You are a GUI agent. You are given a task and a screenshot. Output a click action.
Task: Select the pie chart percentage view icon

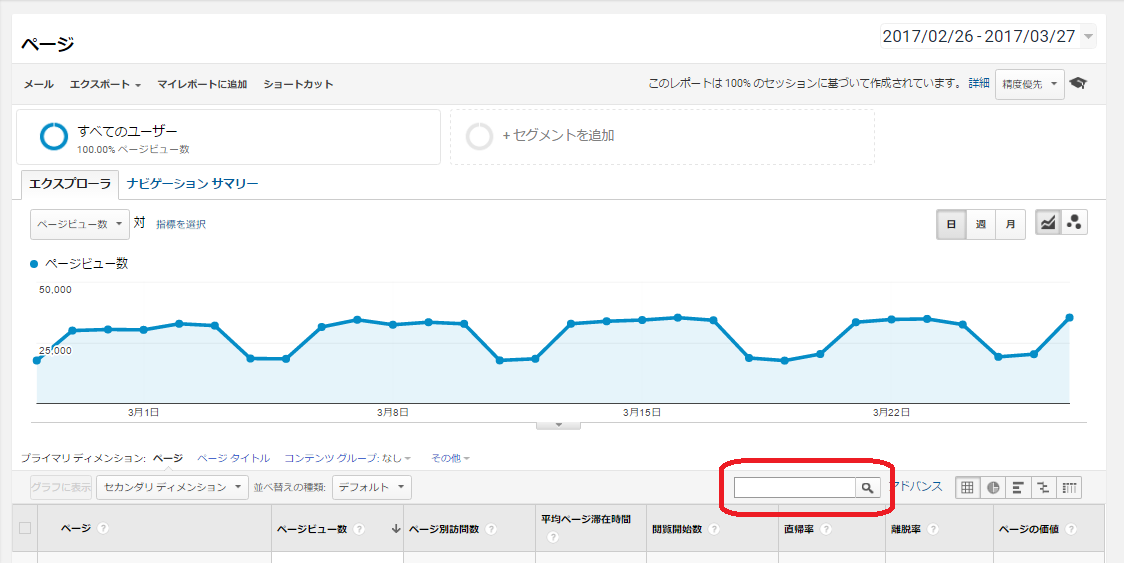tap(993, 488)
